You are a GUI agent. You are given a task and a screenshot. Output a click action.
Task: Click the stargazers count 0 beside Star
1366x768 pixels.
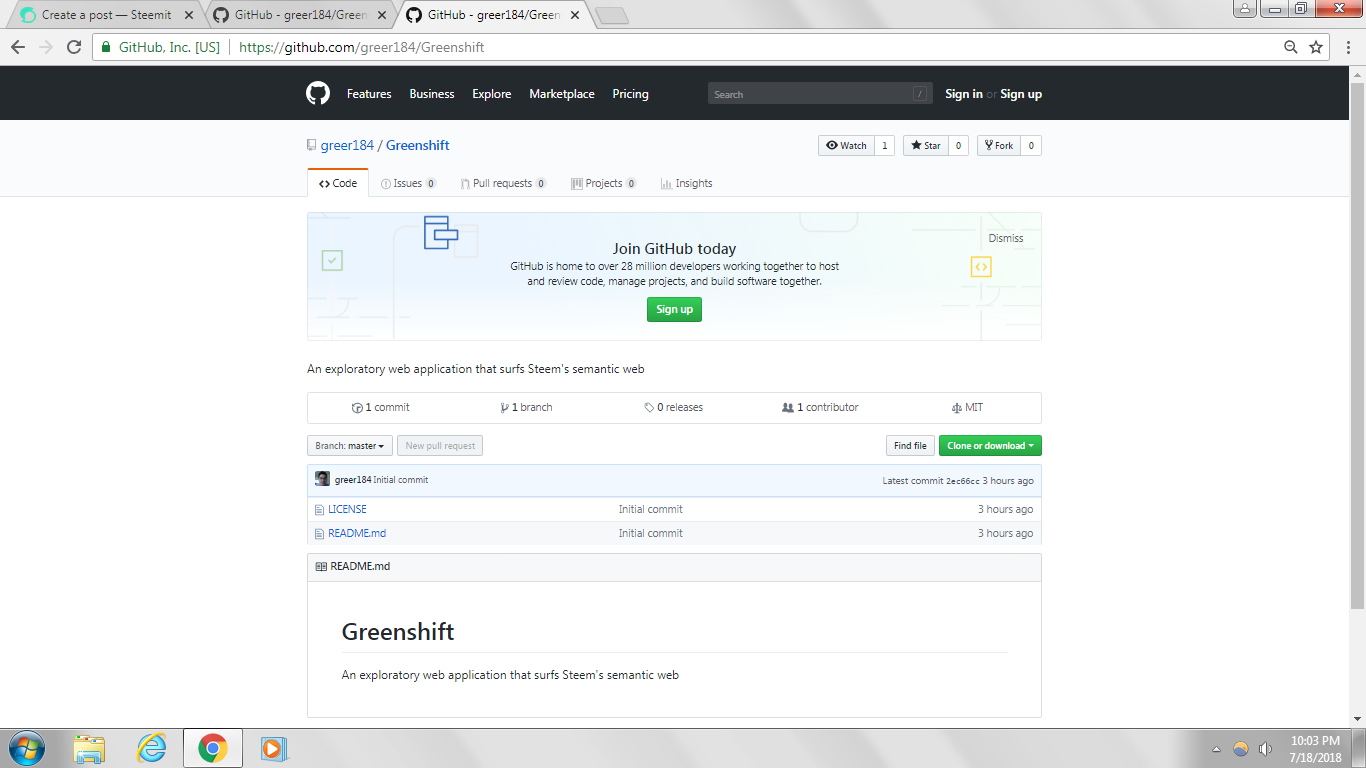coord(958,146)
